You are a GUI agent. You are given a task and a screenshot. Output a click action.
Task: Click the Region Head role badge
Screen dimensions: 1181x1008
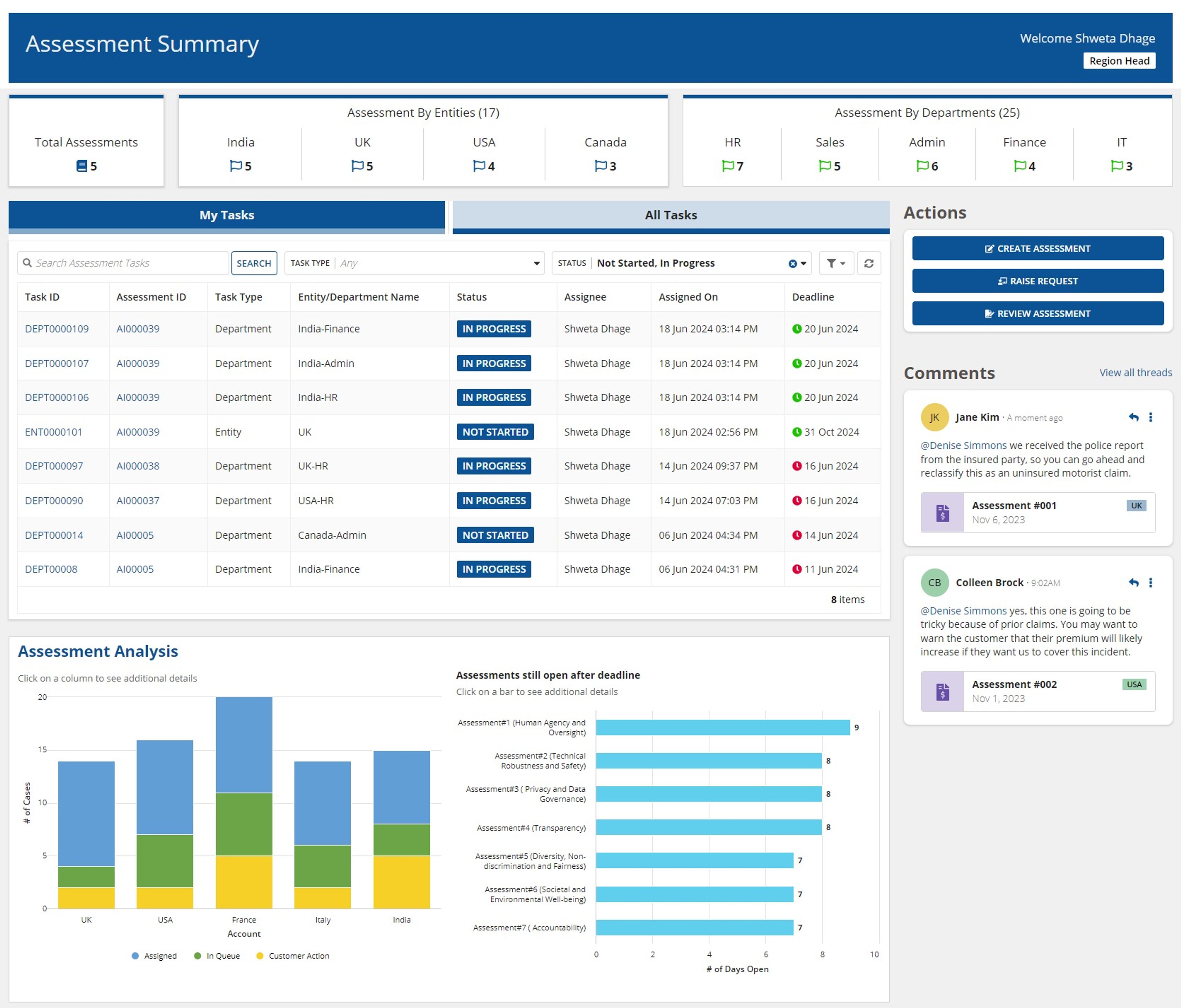1119,61
